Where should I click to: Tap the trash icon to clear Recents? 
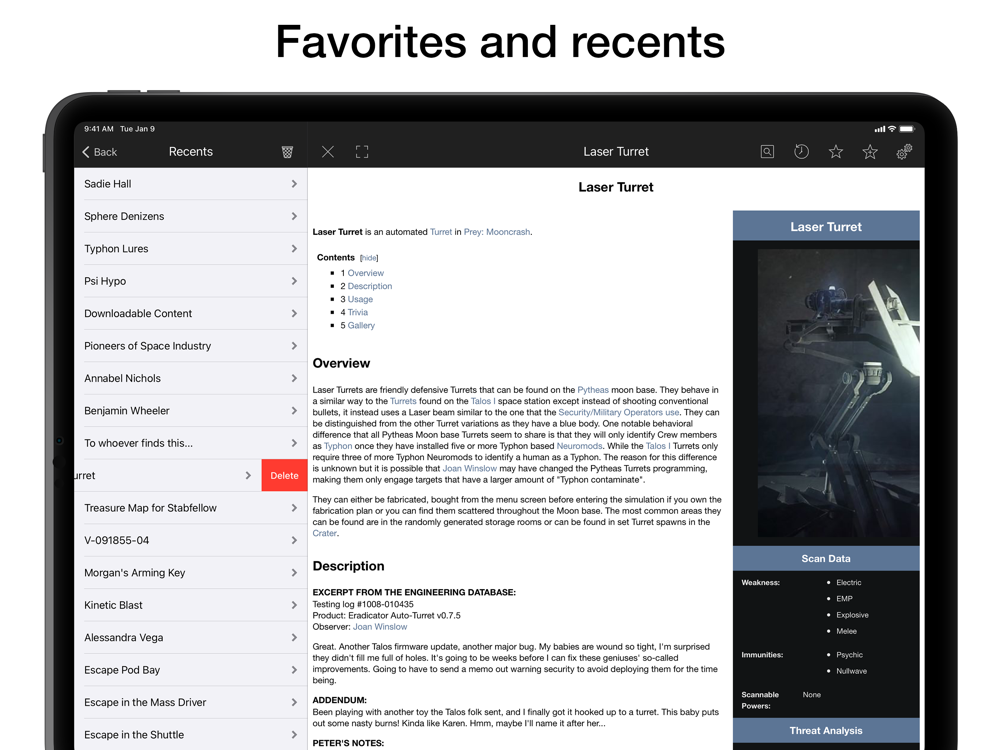(287, 152)
